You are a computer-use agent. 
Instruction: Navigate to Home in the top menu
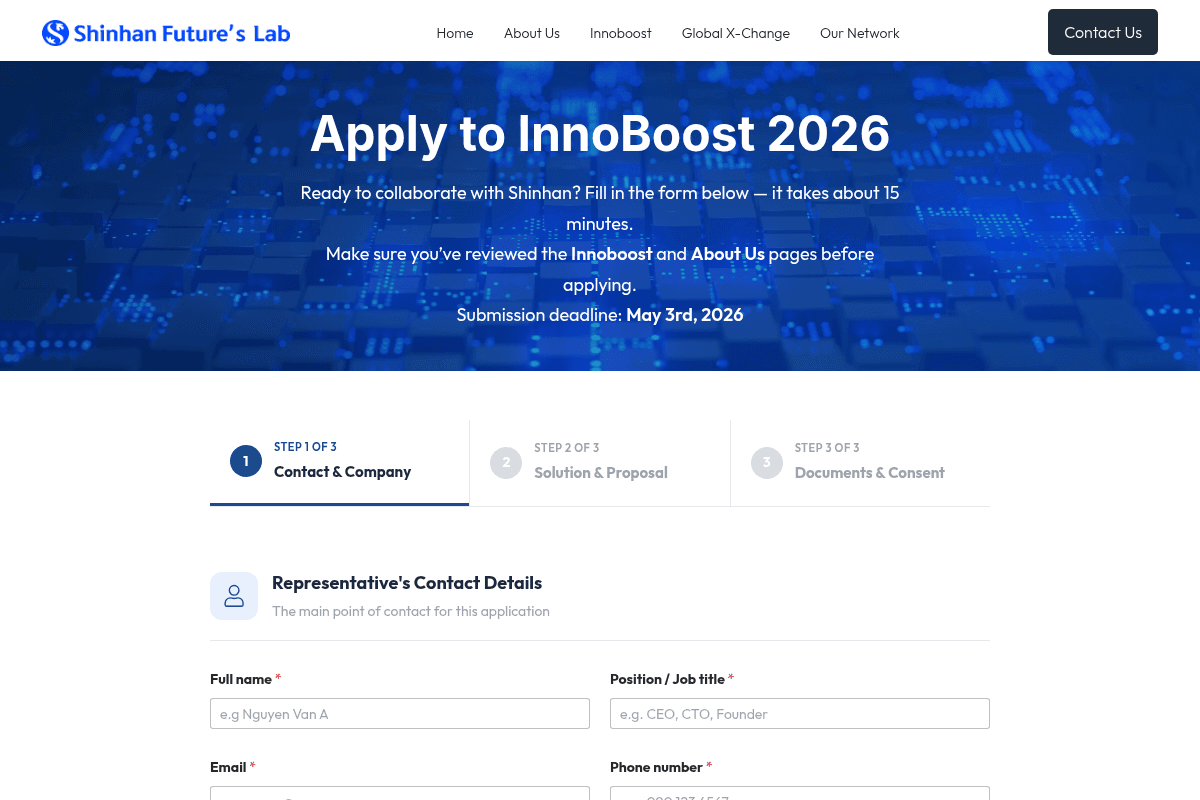click(x=455, y=33)
